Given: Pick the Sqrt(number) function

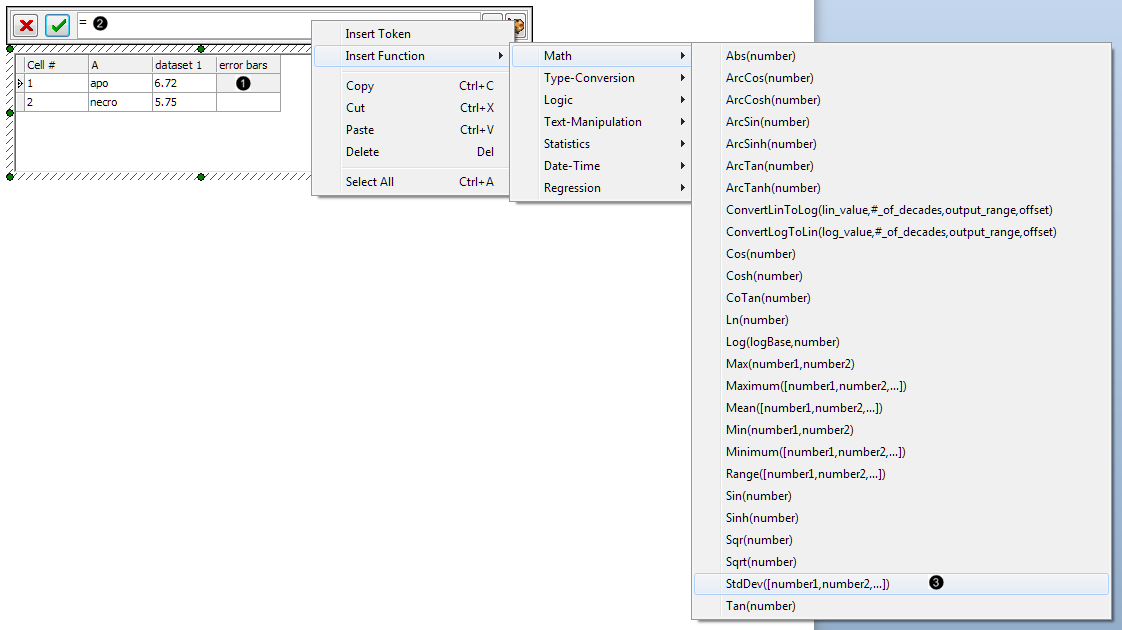Looking at the screenshot, I should coord(761,562).
